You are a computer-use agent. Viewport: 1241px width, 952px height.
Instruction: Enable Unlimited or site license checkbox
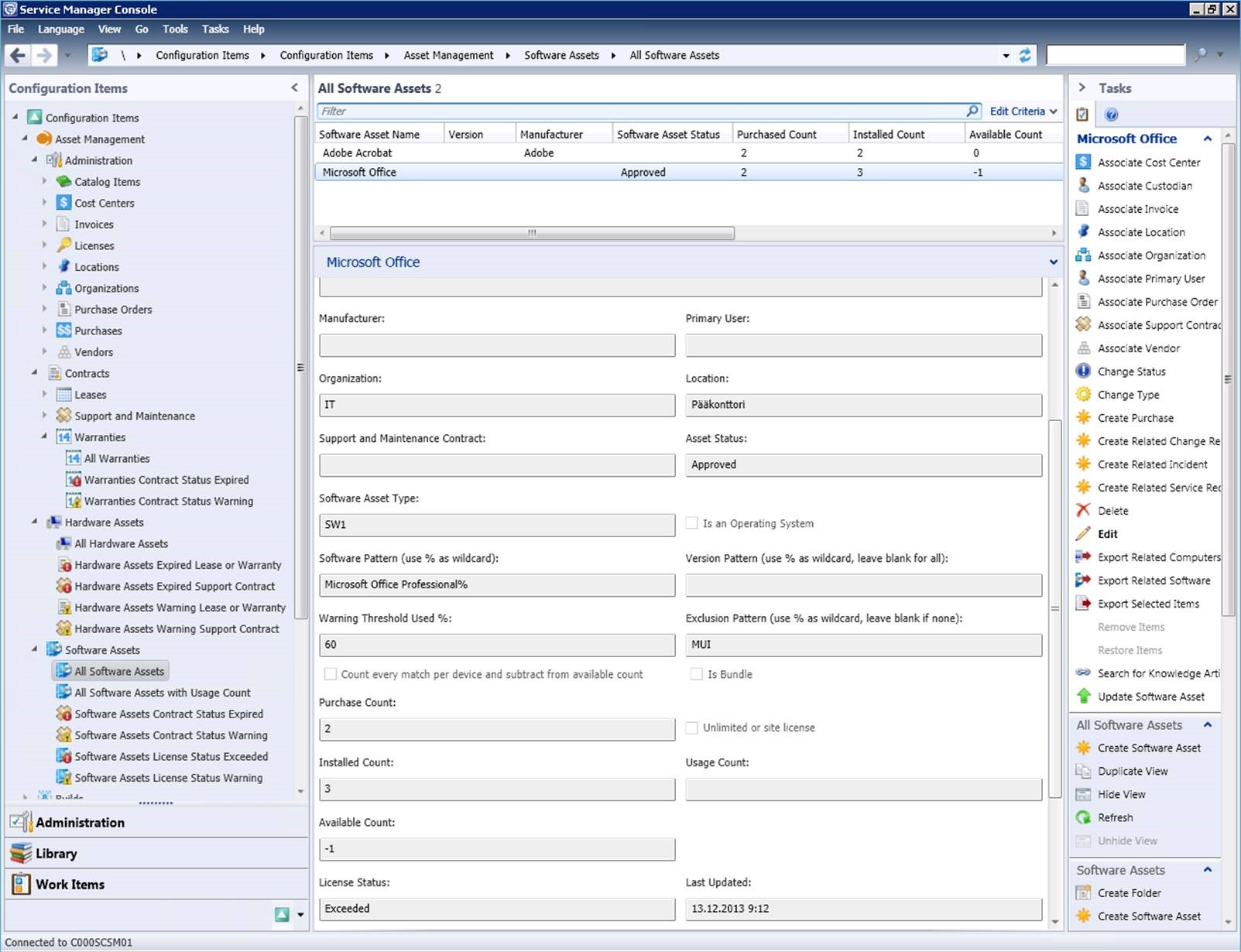[x=692, y=728]
